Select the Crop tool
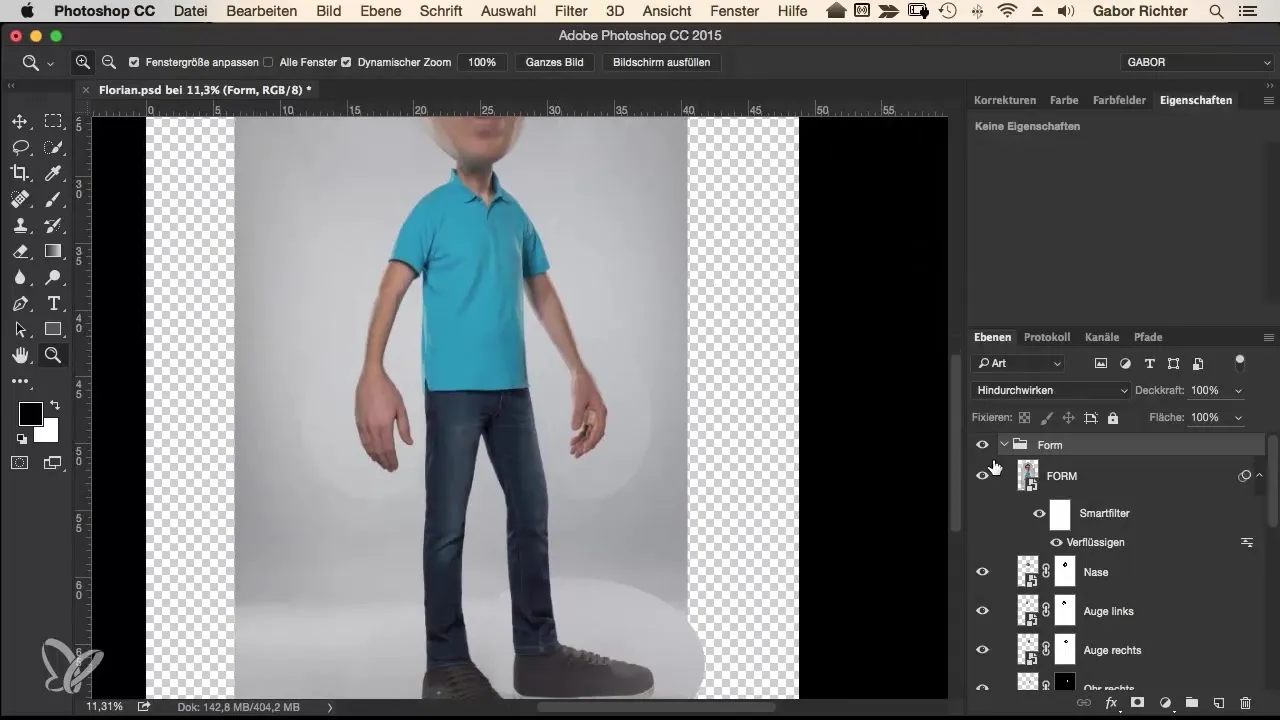The image size is (1280, 720). pos(19,174)
